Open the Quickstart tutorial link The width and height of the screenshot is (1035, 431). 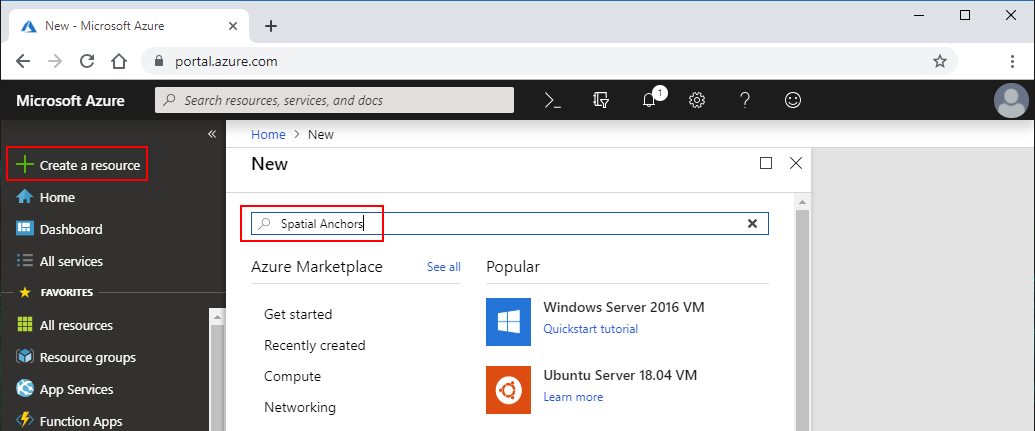click(590, 329)
